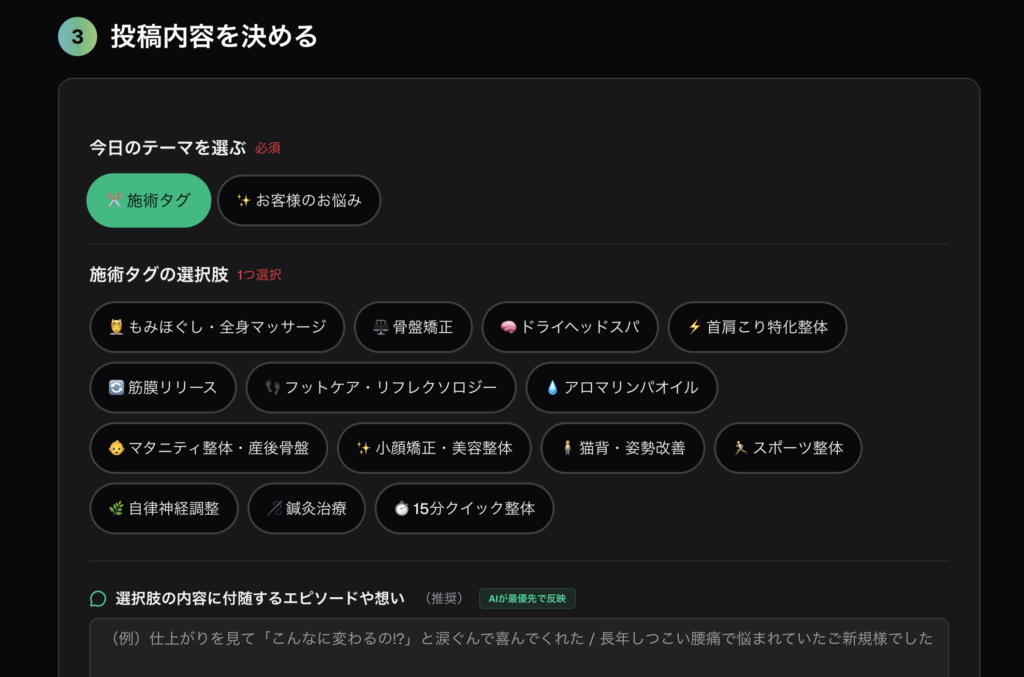
Task: Toggle the 筋膜リリース tag chip
Action: [163, 387]
